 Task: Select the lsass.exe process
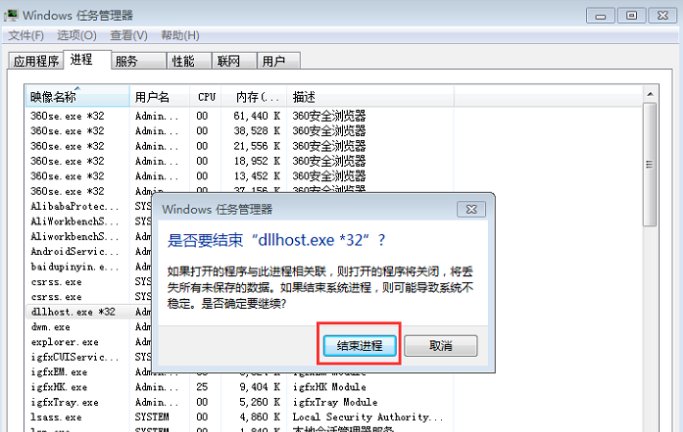(x=56, y=417)
